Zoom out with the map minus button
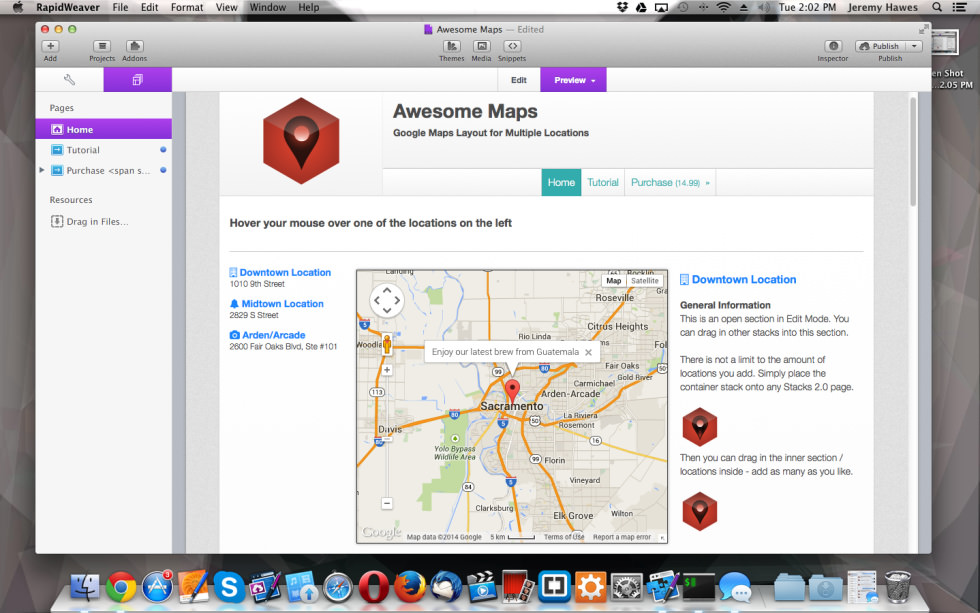 [387, 503]
